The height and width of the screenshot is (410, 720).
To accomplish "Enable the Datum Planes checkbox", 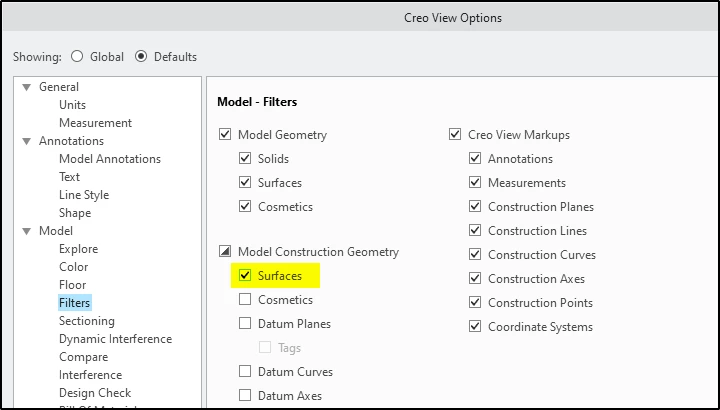I will click(245, 324).
